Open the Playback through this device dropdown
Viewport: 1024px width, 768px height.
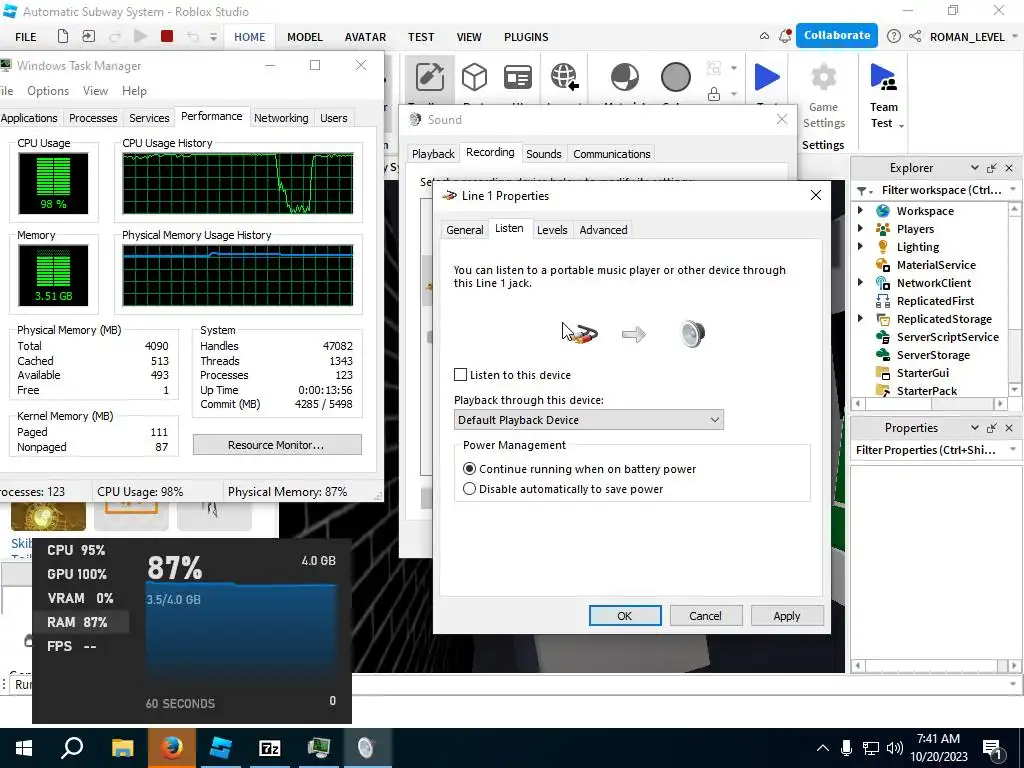point(588,420)
